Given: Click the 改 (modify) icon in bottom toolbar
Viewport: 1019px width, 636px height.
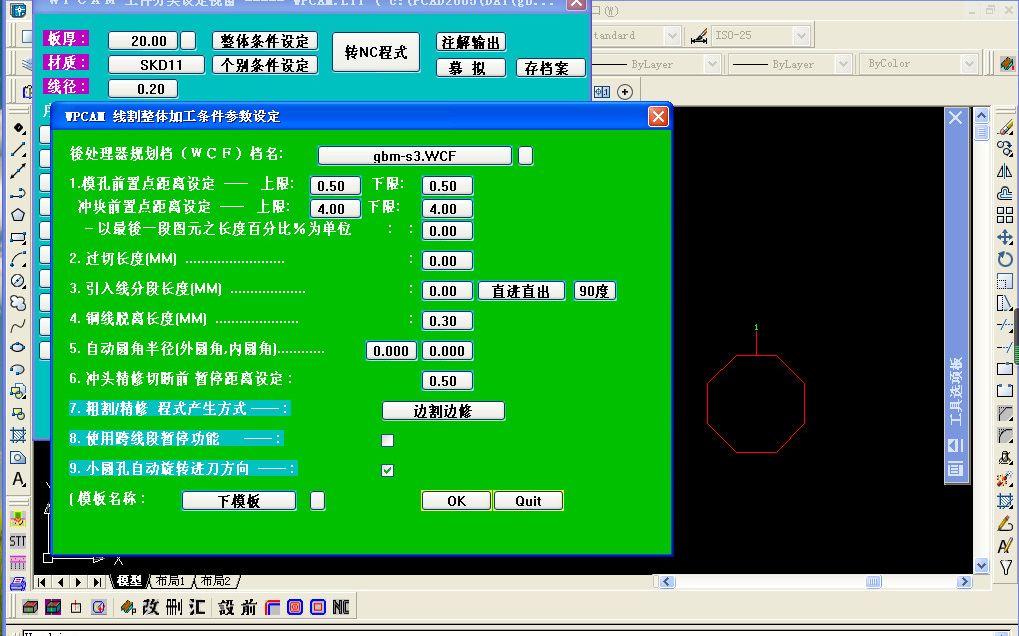Looking at the screenshot, I should 149,606.
